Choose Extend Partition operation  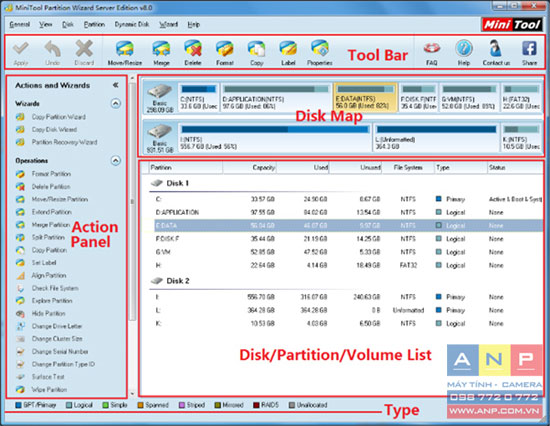(x=43, y=212)
